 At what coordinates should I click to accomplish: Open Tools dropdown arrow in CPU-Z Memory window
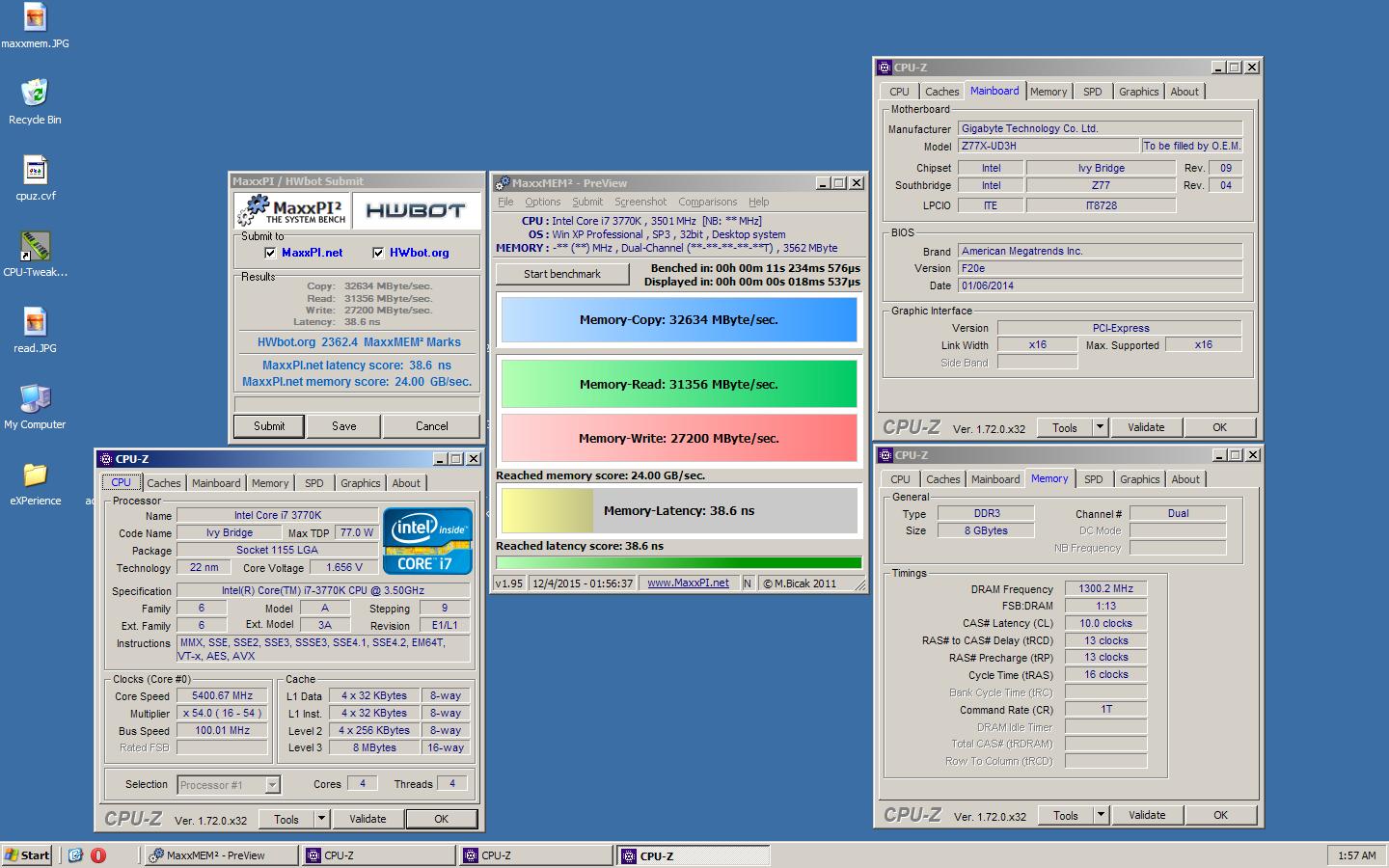click(1101, 815)
